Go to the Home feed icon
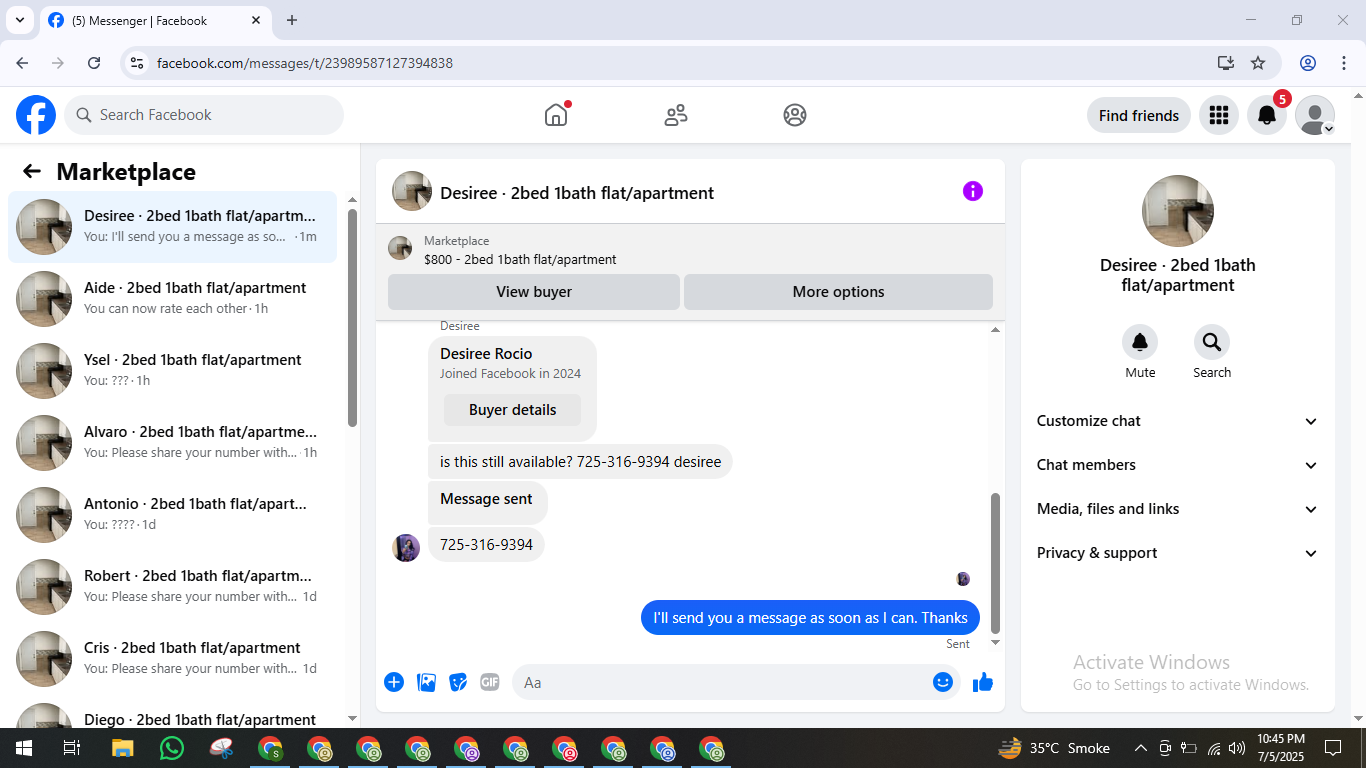 pyautogui.click(x=556, y=115)
